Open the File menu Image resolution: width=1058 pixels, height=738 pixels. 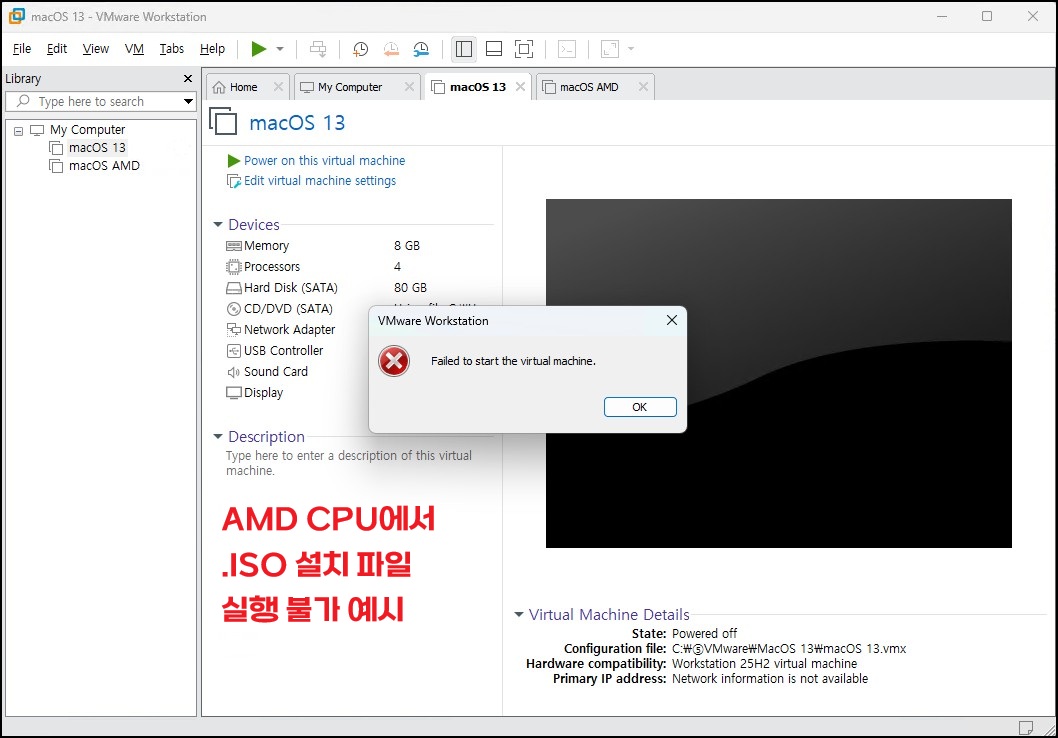22,49
